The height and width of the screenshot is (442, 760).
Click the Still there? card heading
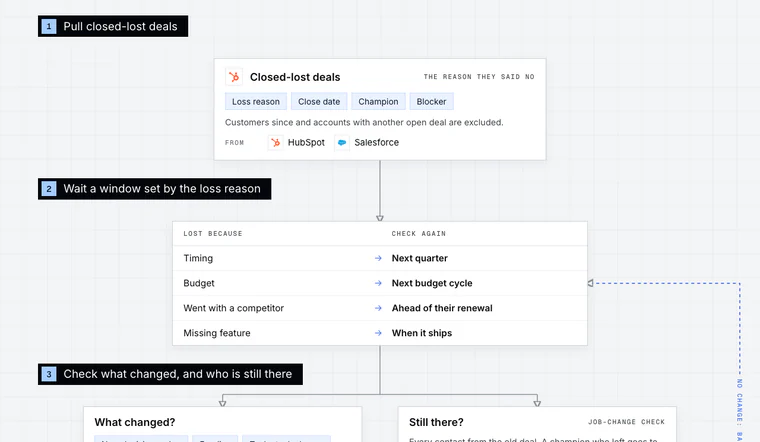pyautogui.click(x=436, y=422)
